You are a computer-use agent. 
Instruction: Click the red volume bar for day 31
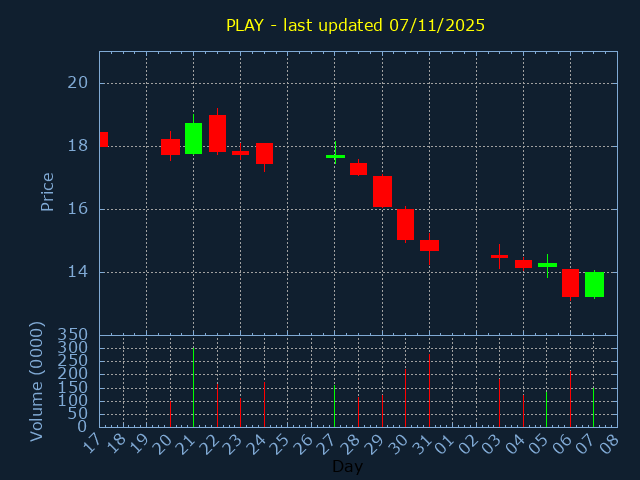[429, 391]
